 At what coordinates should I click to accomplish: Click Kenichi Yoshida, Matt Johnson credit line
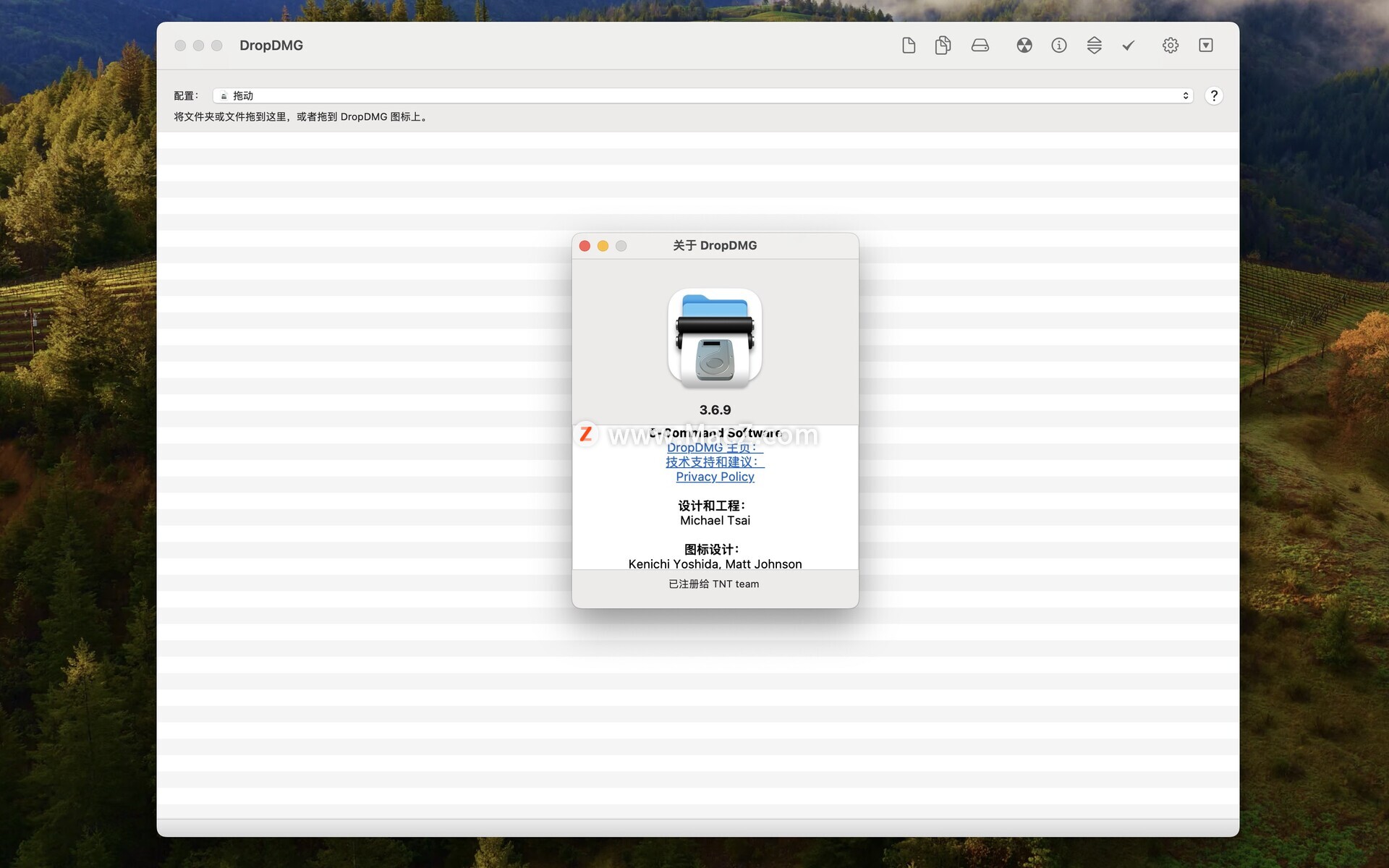(715, 564)
